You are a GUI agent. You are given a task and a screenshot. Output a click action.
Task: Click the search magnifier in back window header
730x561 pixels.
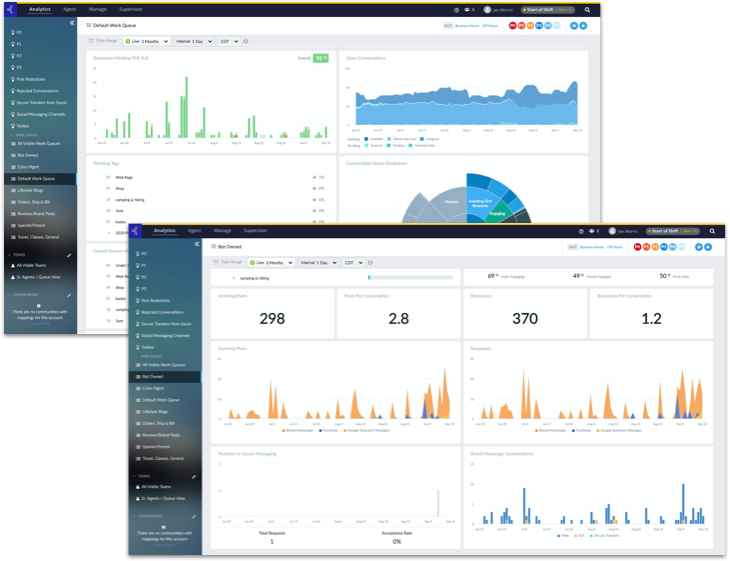point(587,9)
